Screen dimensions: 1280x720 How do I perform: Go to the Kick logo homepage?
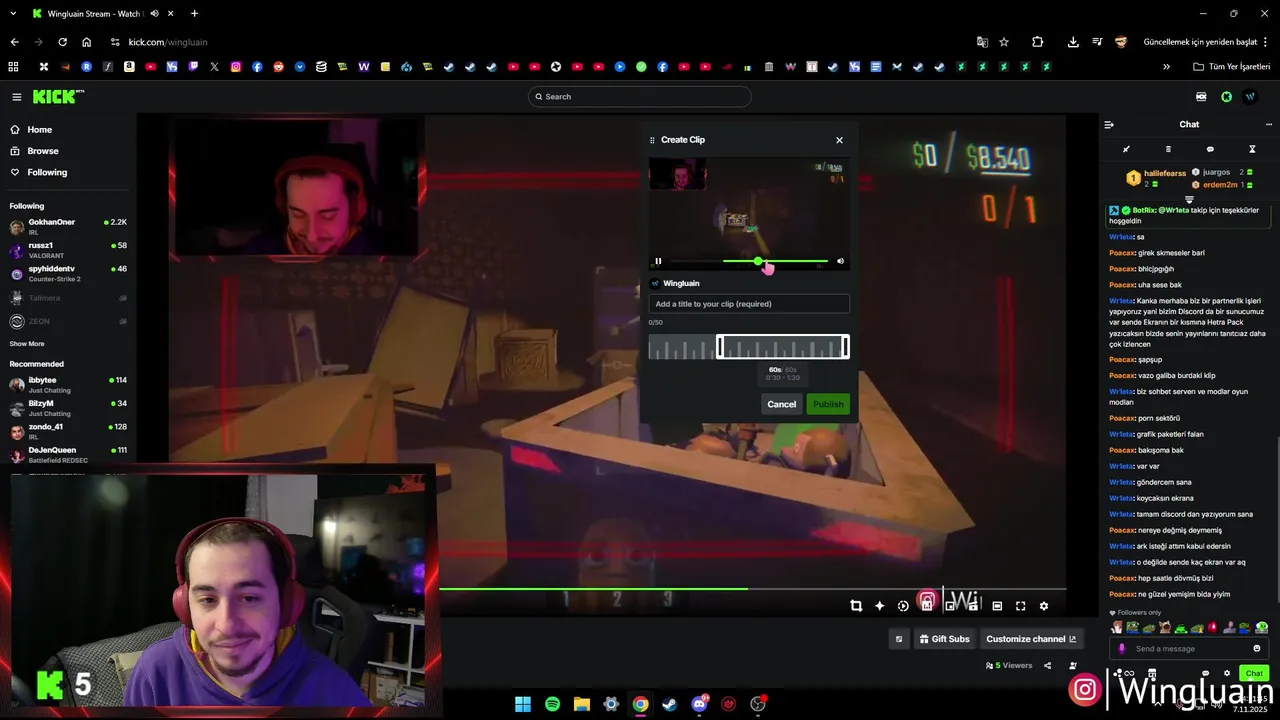pyautogui.click(x=58, y=97)
